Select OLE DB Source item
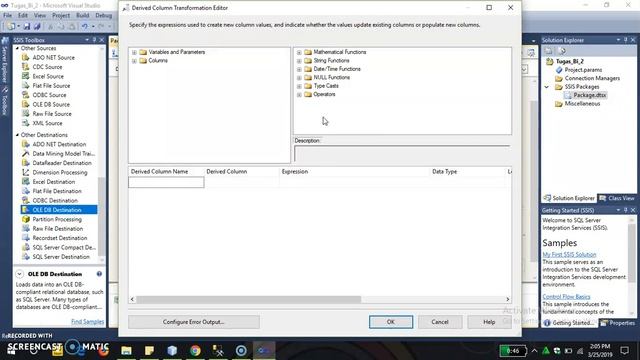 [x=51, y=104]
